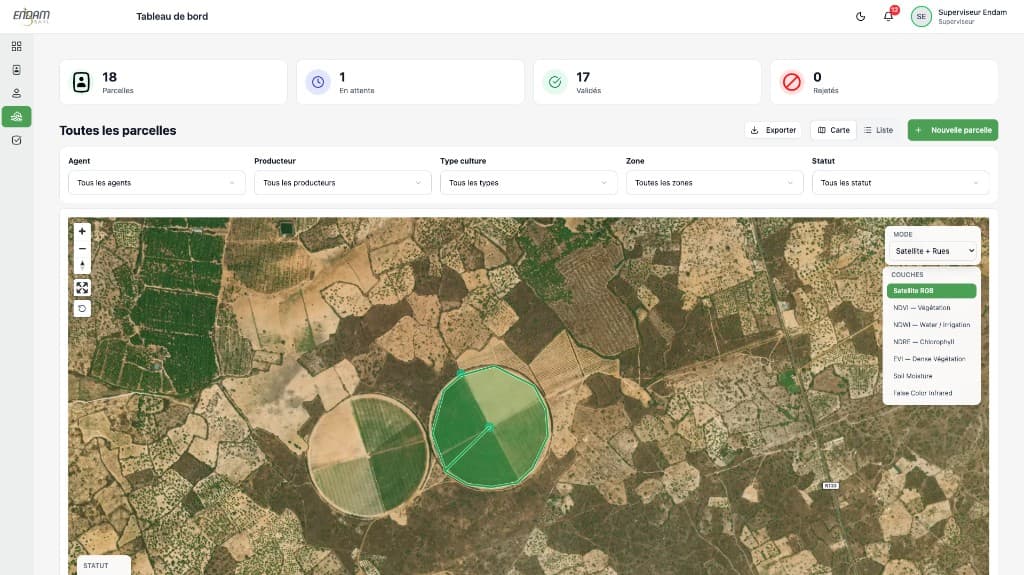The height and width of the screenshot is (575, 1024).
Task: Open the Satellite + Rues mode dropdown
Action: [x=935, y=251]
